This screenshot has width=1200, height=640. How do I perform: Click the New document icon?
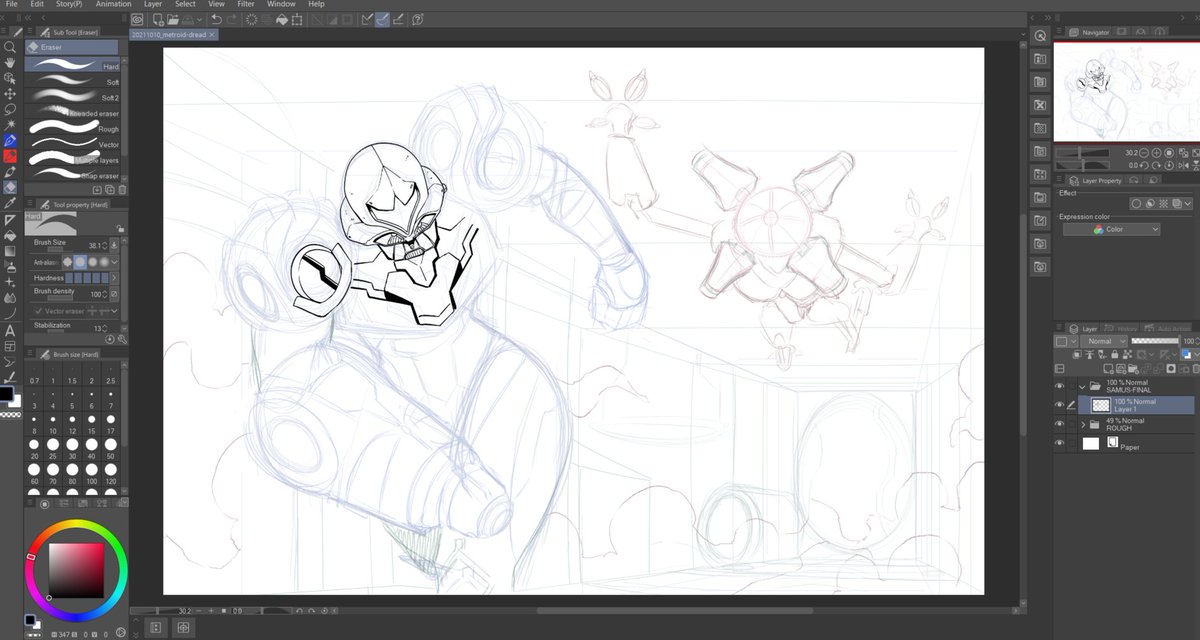tap(158, 19)
